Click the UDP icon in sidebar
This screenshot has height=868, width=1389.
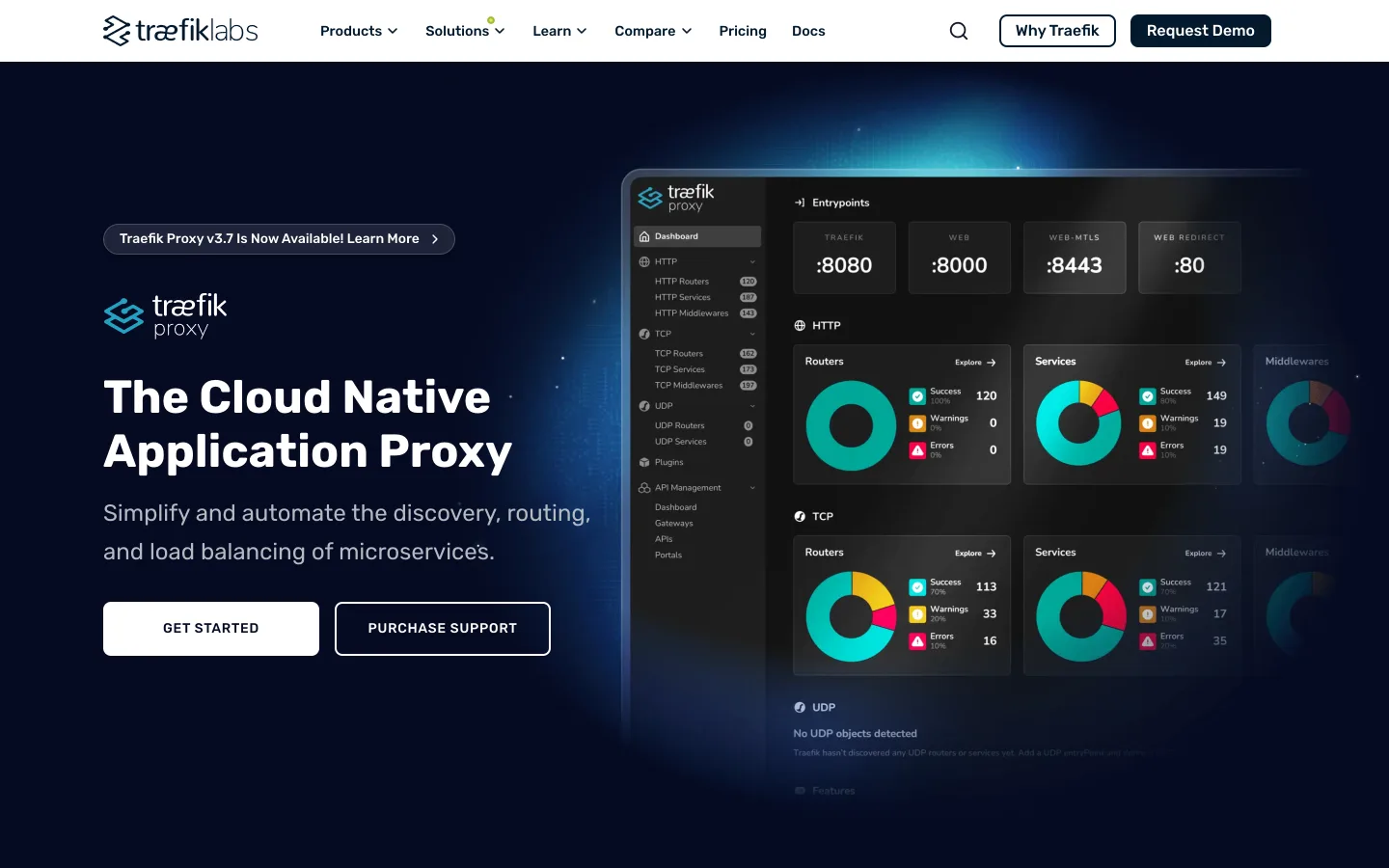(x=644, y=406)
